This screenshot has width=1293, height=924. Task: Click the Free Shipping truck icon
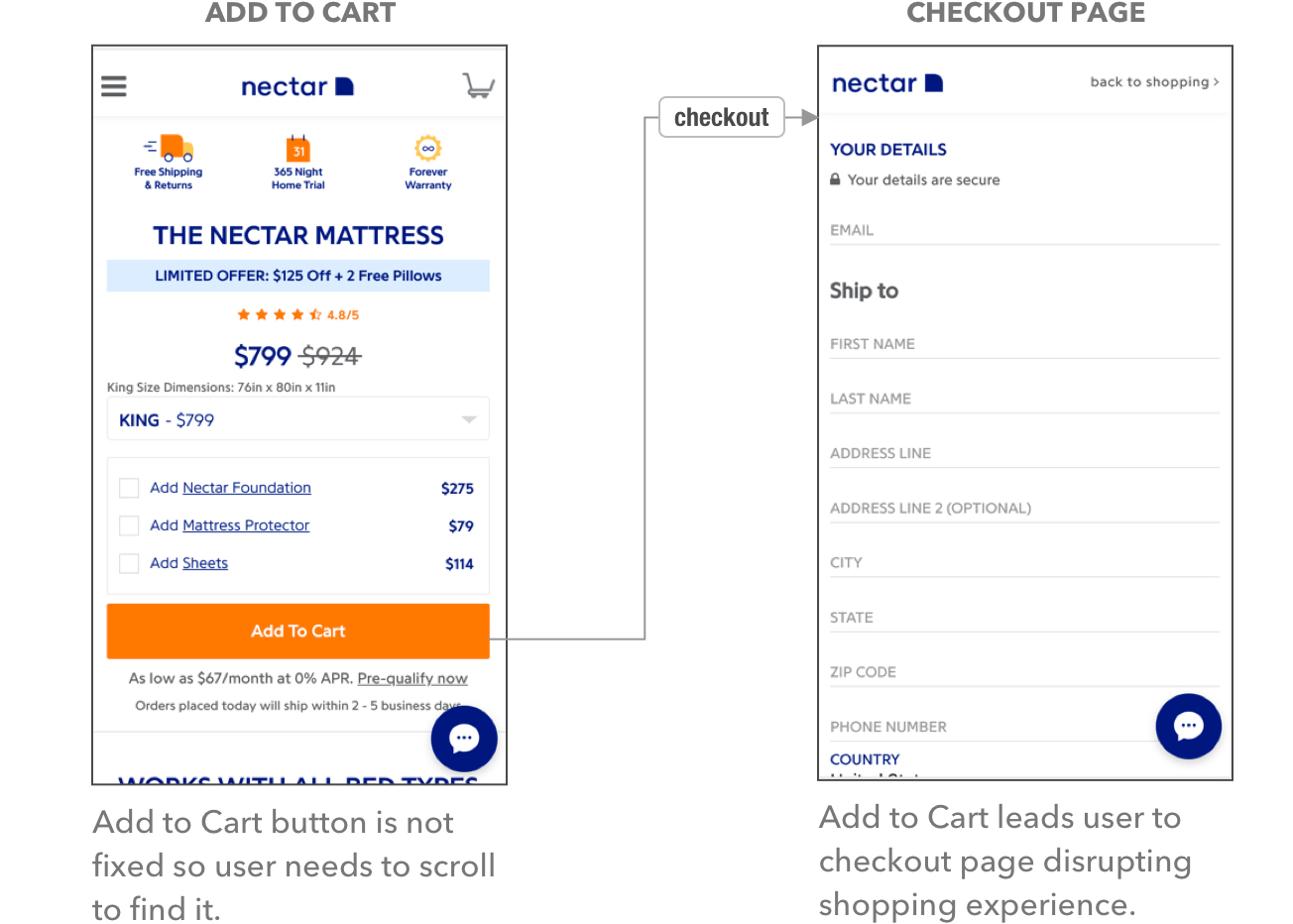[x=170, y=148]
